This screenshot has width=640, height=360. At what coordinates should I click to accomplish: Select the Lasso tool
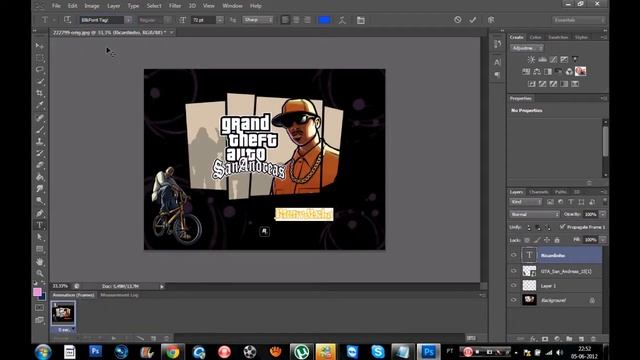tap(39, 69)
